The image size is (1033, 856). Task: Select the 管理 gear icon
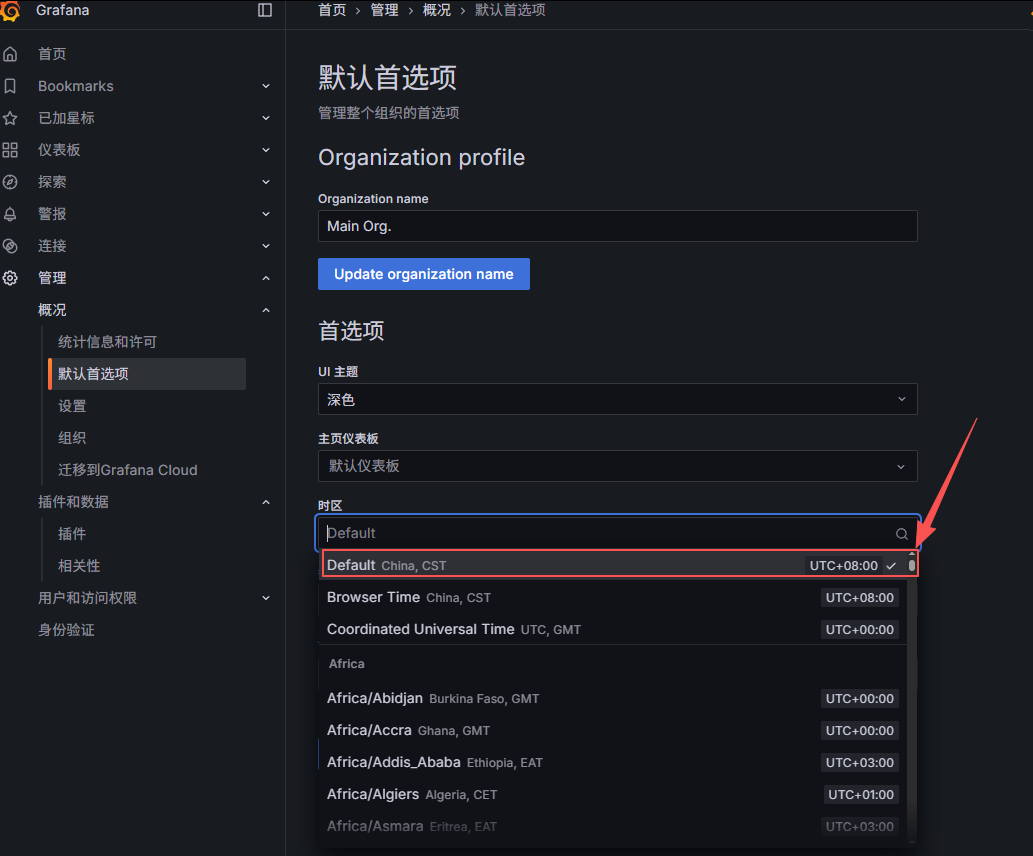tap(12, 277)
